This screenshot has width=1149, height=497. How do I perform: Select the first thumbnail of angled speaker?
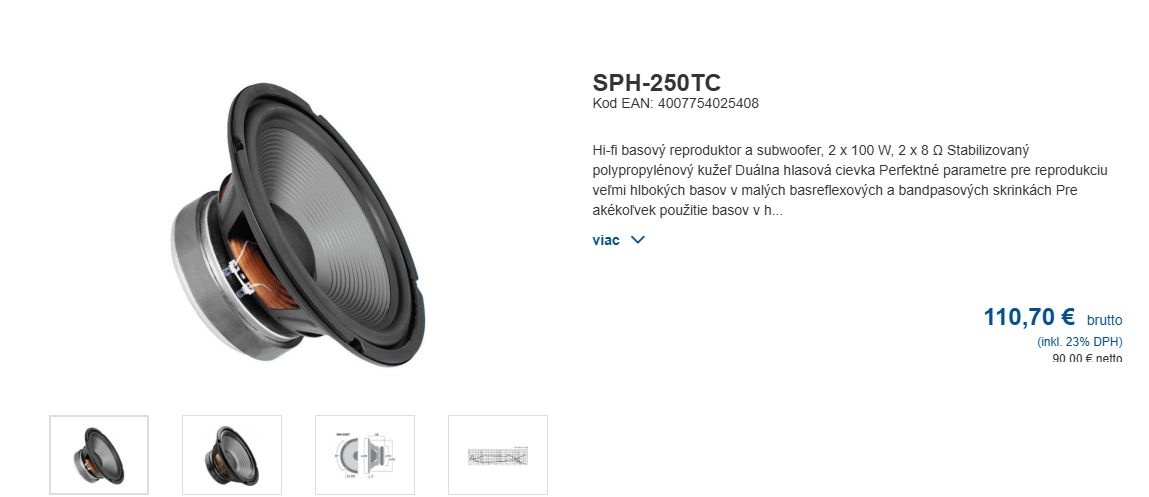99,454
